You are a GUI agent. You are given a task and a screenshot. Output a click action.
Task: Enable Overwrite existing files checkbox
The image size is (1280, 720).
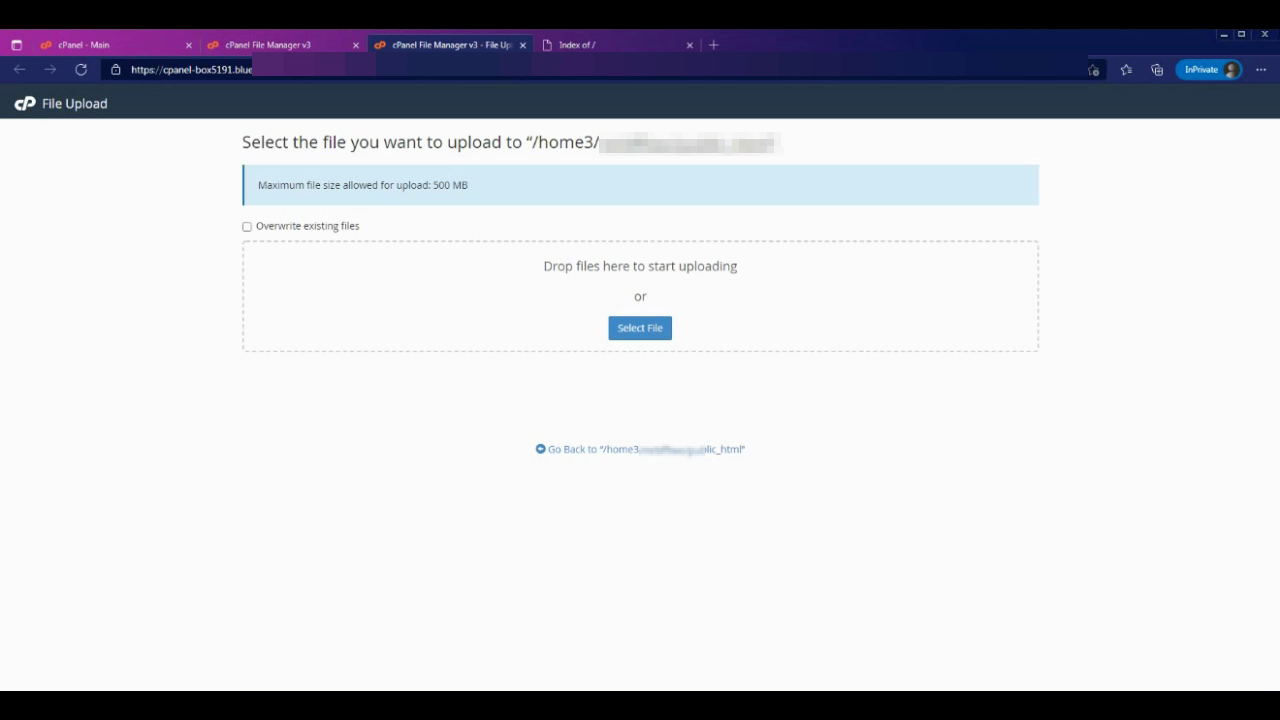(247, 227)
